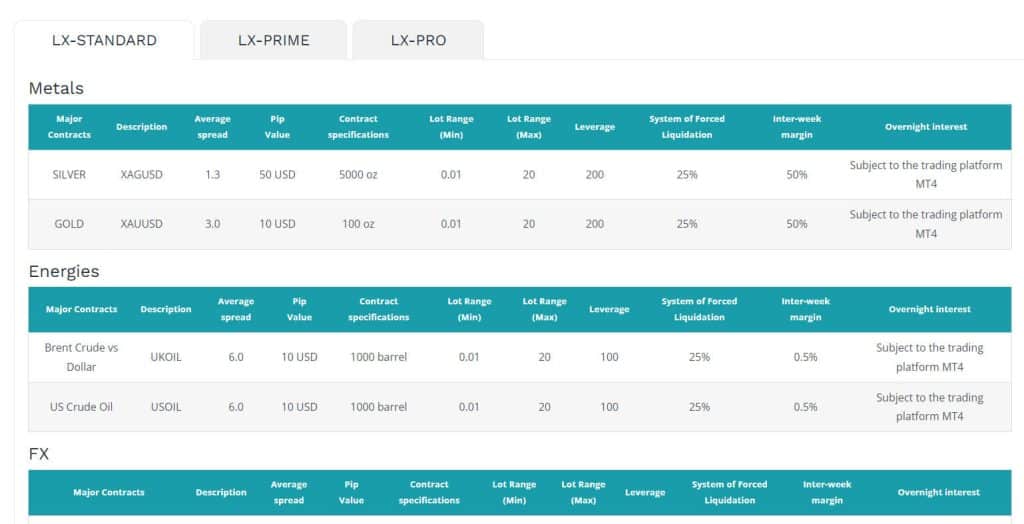The height and width of the screenshot is (524, 1024).
Task: Click the Energies section heading
Action: (x=64, y=271)
